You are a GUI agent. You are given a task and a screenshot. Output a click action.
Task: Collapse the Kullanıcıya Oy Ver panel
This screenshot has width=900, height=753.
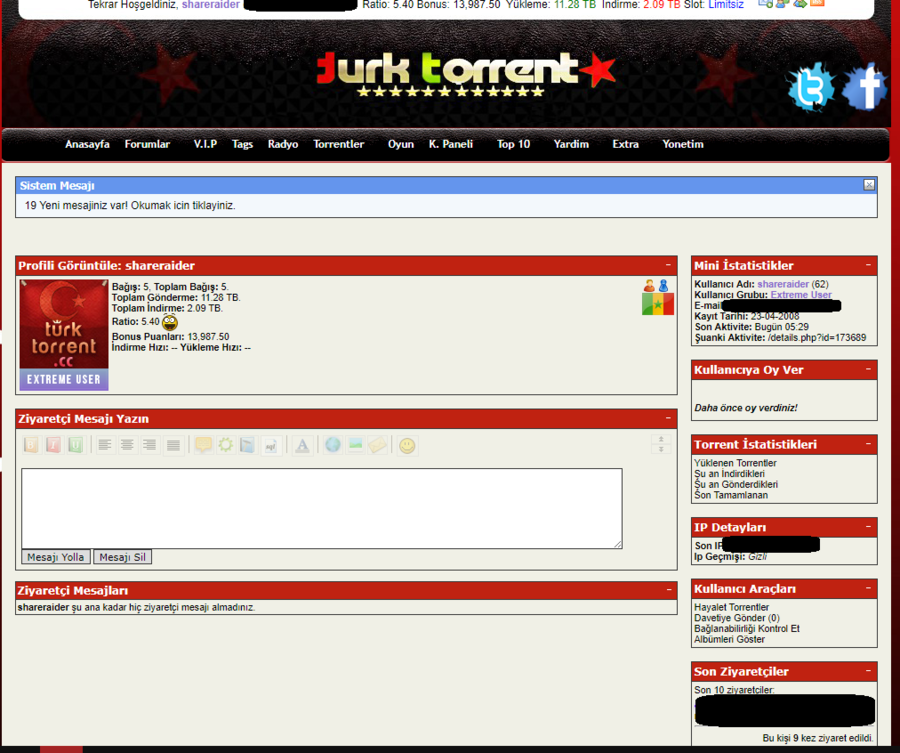pyautogui.click(x=868, y=369)
